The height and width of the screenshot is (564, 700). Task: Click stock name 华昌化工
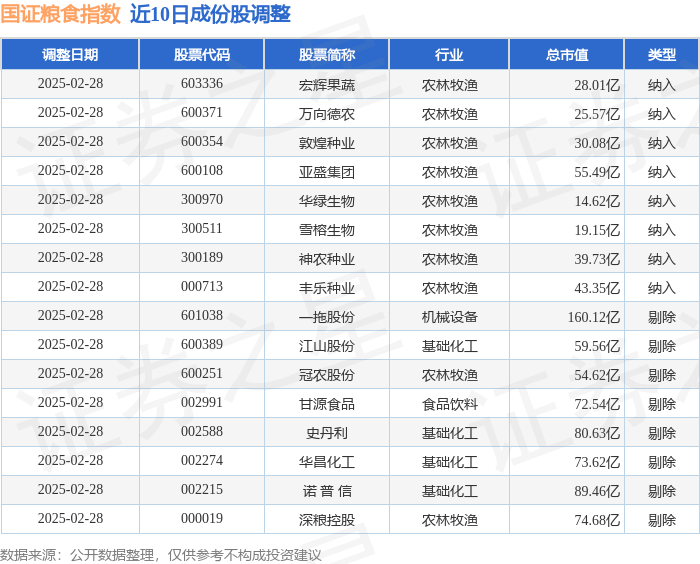point(327,462)
